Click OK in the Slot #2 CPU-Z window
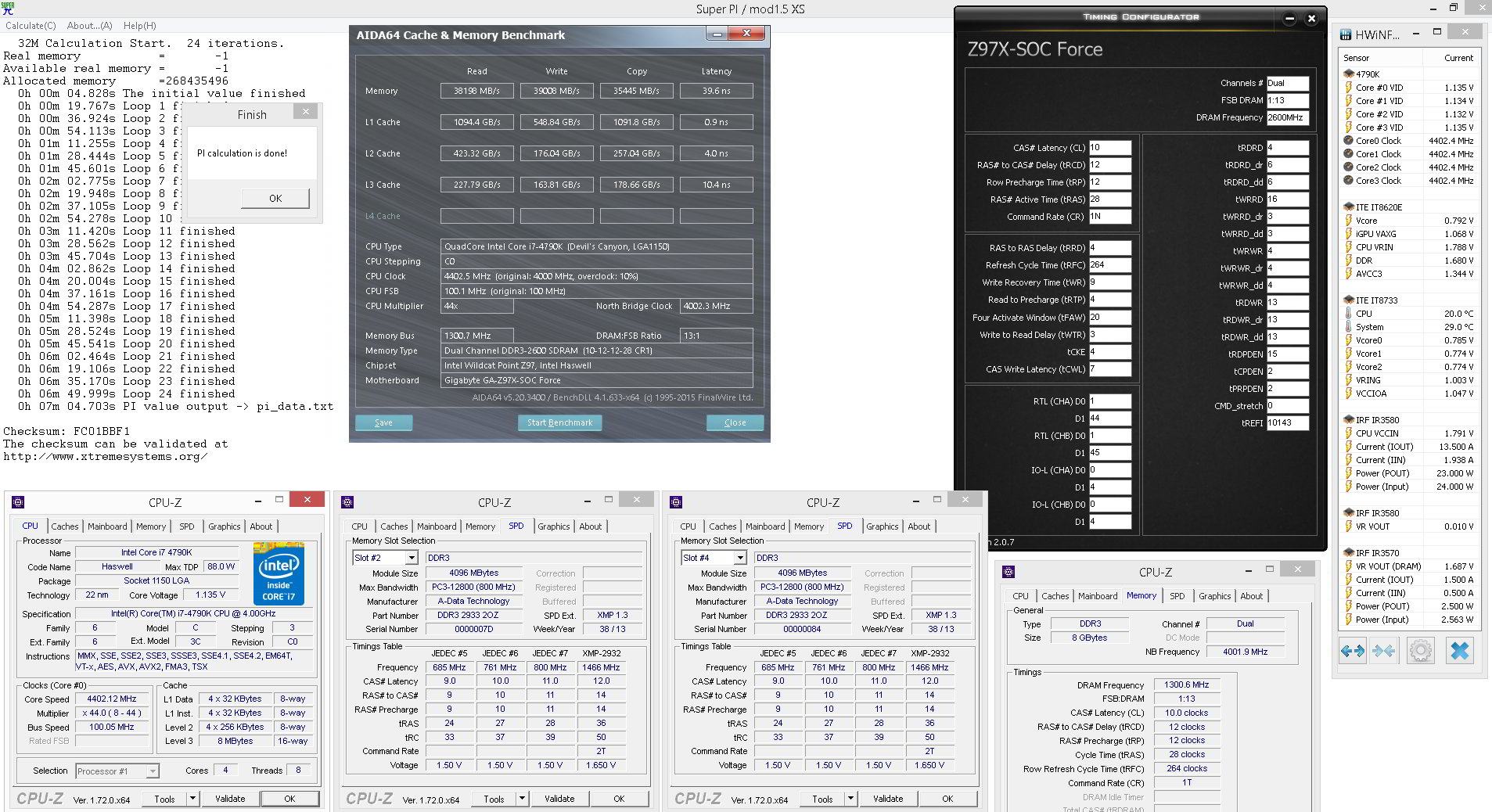 [619, 799]
